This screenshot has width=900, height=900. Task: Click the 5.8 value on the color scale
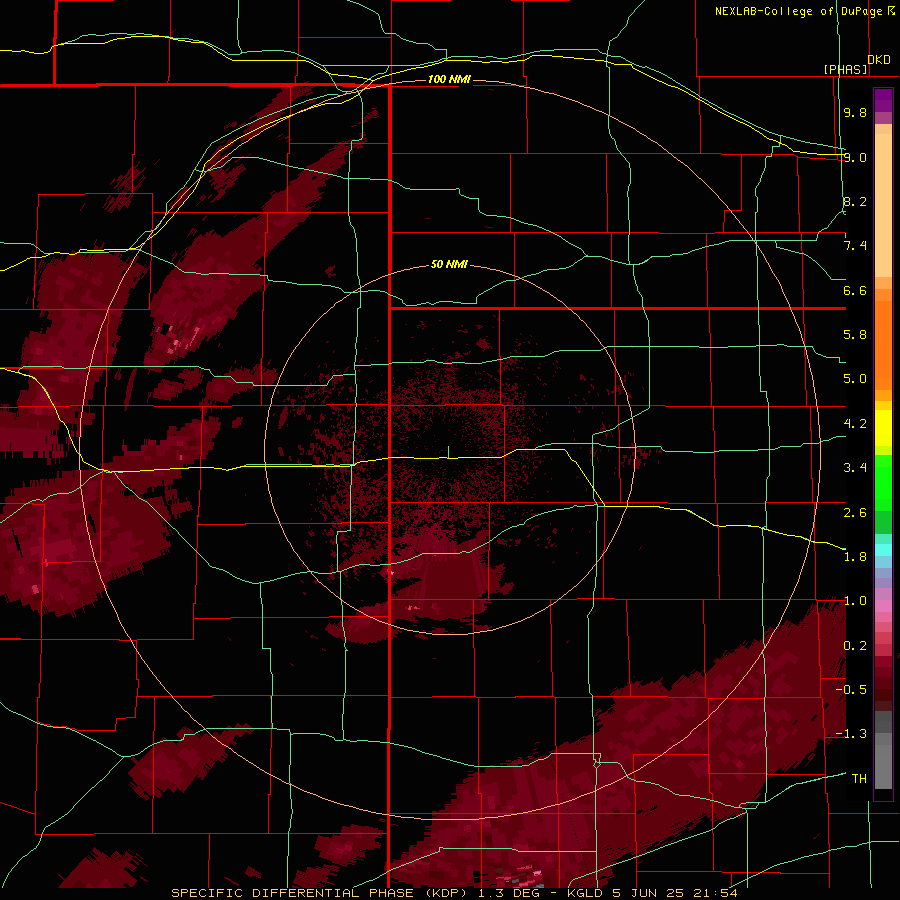[x=855, y=335]
